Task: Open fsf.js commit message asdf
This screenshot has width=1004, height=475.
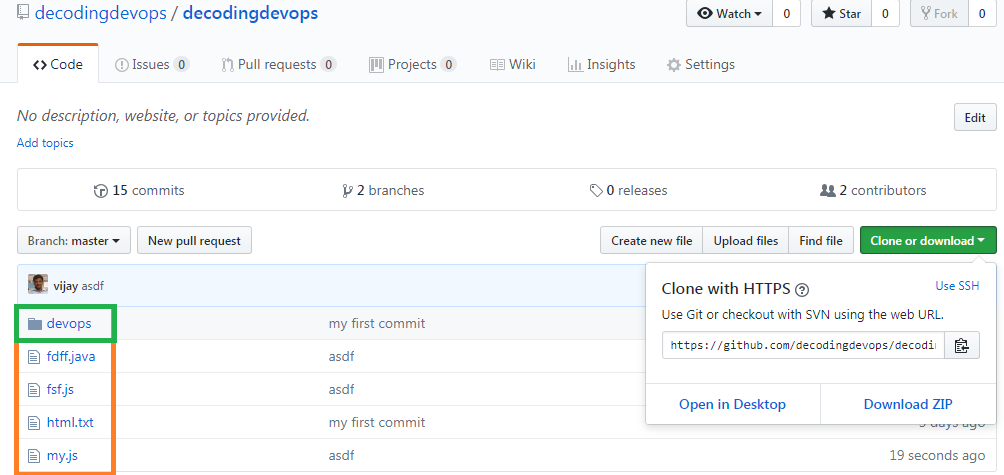Action: 341,390
